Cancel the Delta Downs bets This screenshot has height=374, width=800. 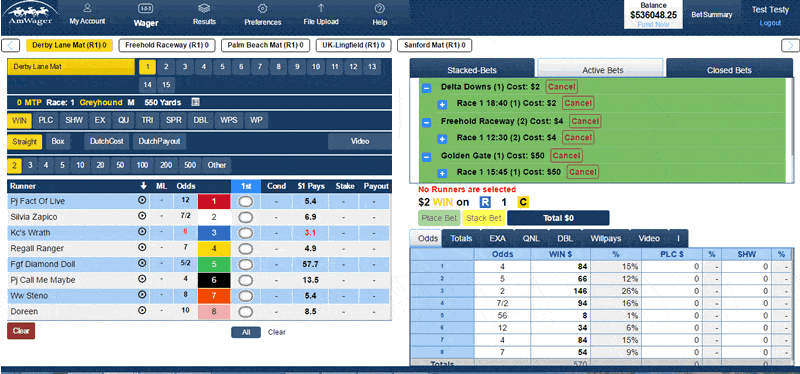click(562, 87)
